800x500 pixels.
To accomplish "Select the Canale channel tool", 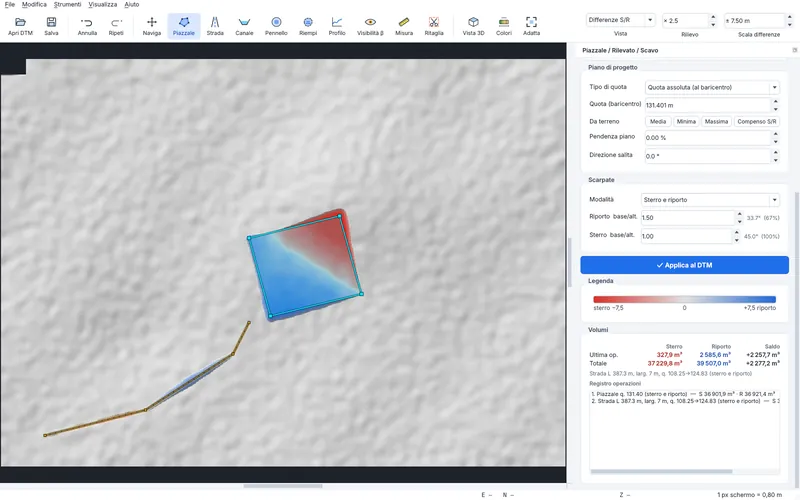I will click(x=244, y=26).
